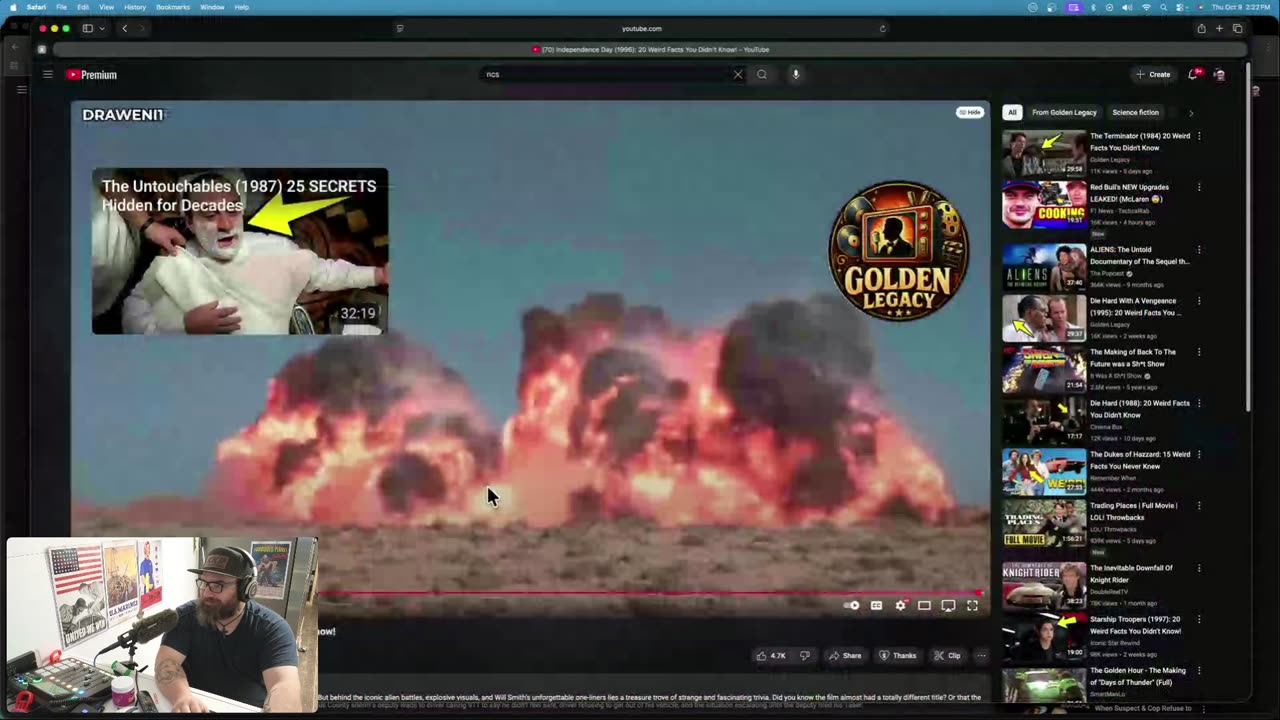Open options for Die Hard With A Vengeance
This screenshot has width=1280, height=720.
[1199, 301]
